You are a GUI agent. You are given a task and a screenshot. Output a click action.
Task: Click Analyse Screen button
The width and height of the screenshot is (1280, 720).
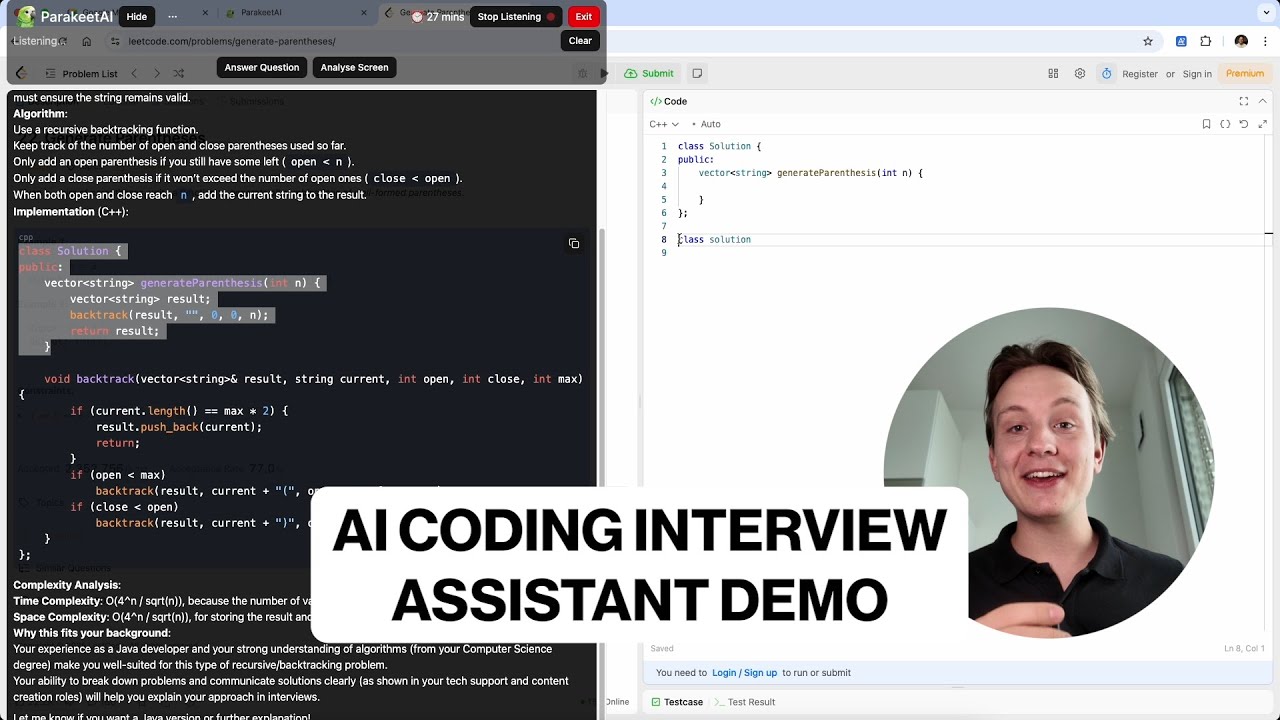[354, 67]
